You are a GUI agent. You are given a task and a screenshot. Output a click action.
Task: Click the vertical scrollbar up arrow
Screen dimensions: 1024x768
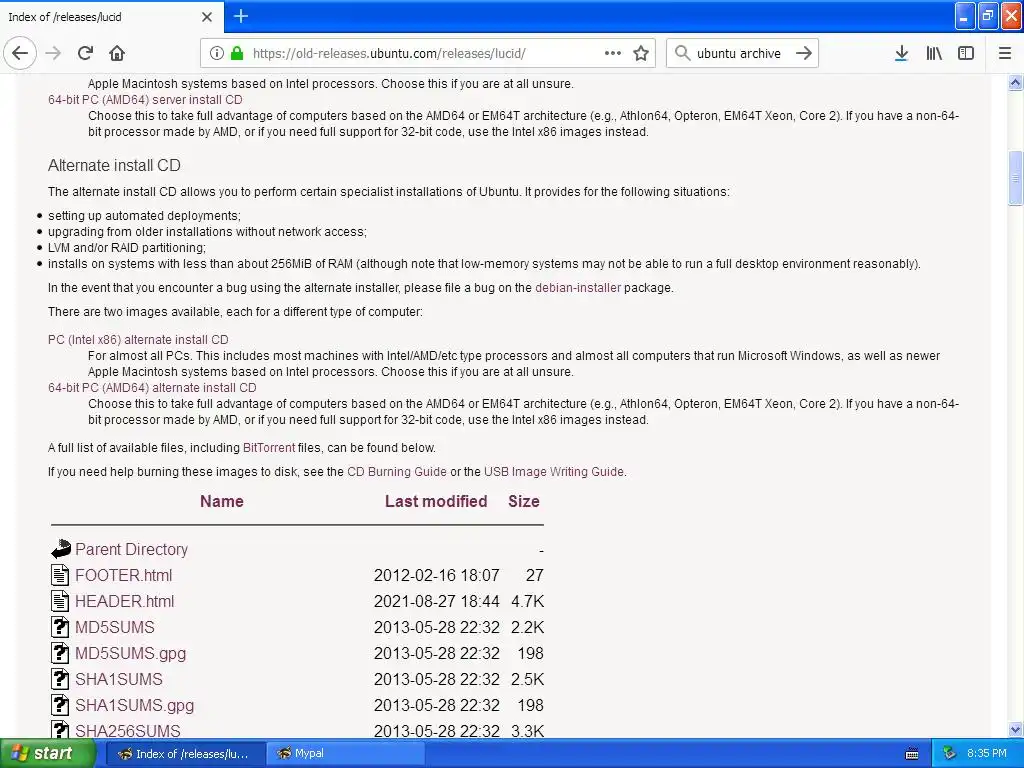(x=1015, y=82)
